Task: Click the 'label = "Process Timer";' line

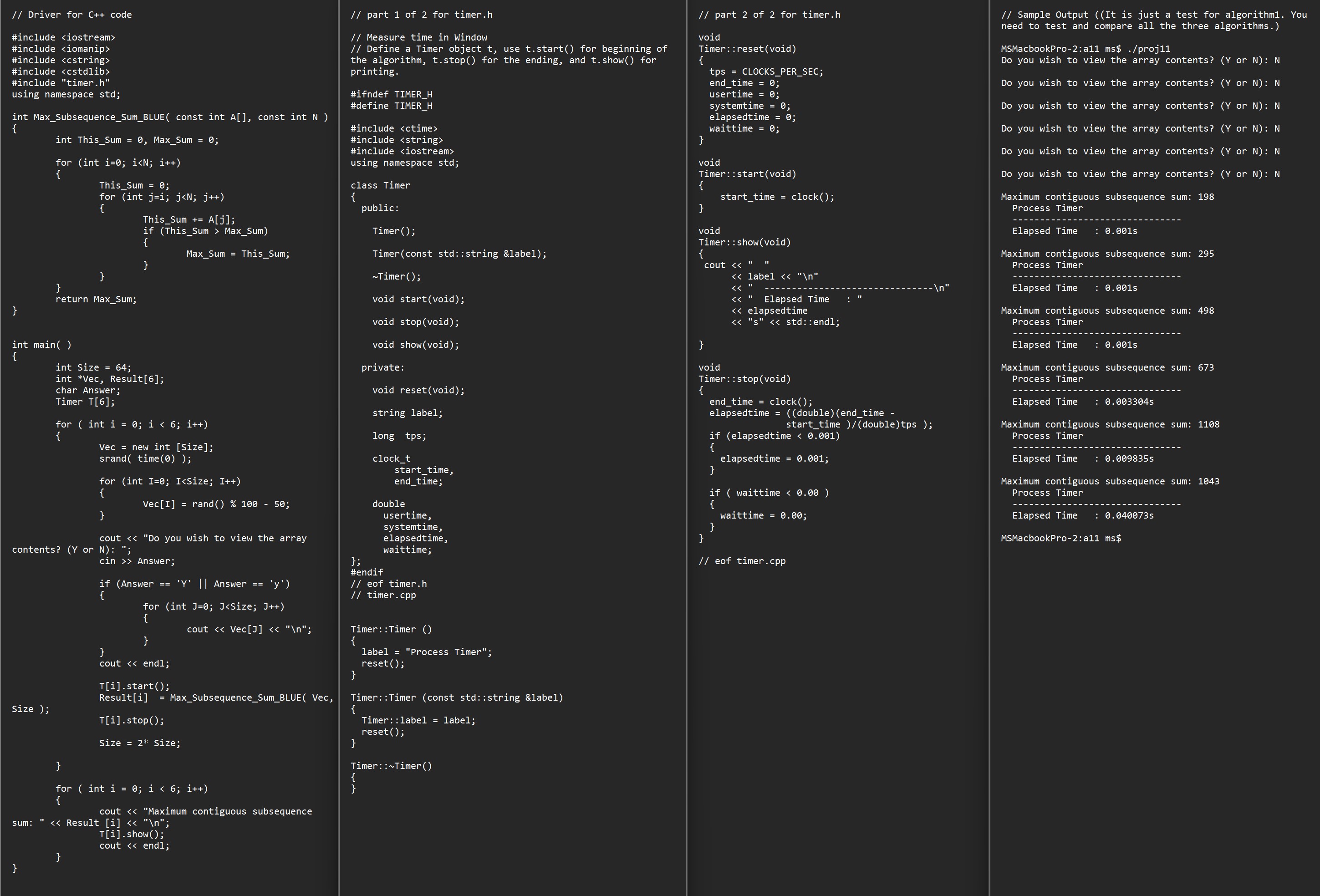Action: [427, 652]
